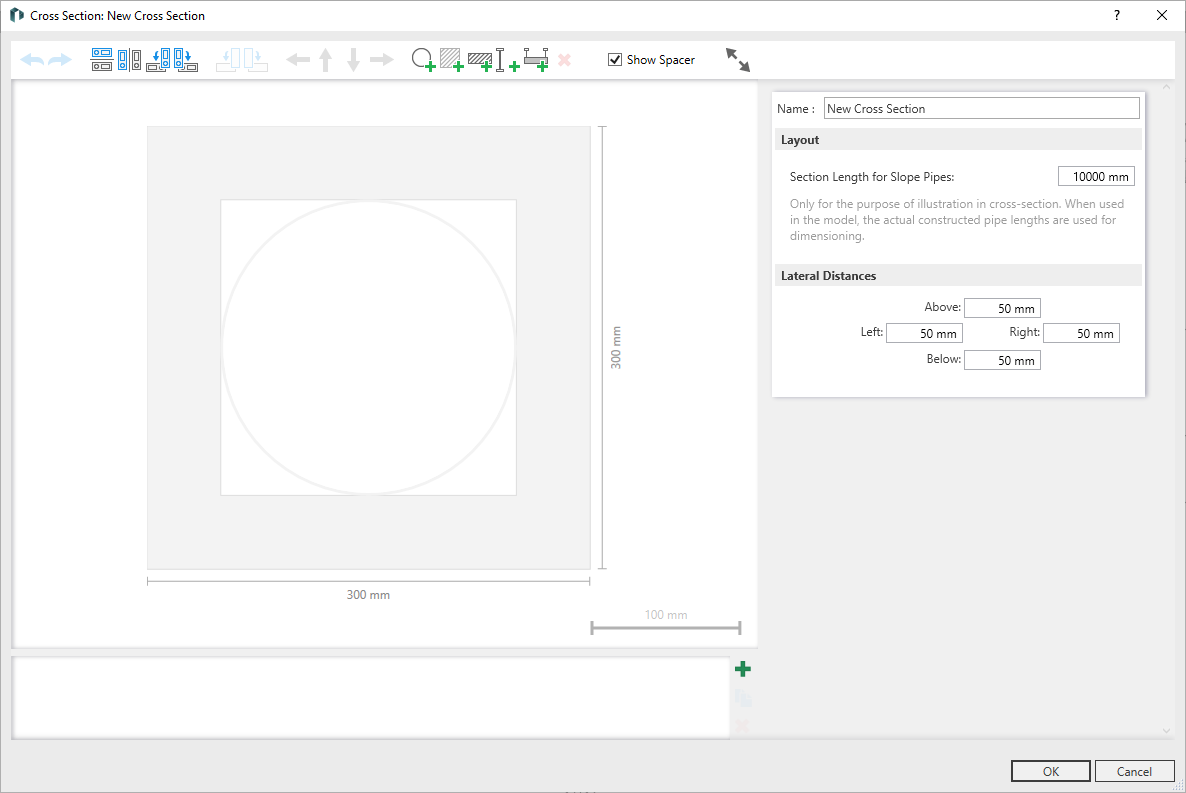Edit Section Length for Slope Pipes field
The image size is (1186, 793).
click(1096, 176)
